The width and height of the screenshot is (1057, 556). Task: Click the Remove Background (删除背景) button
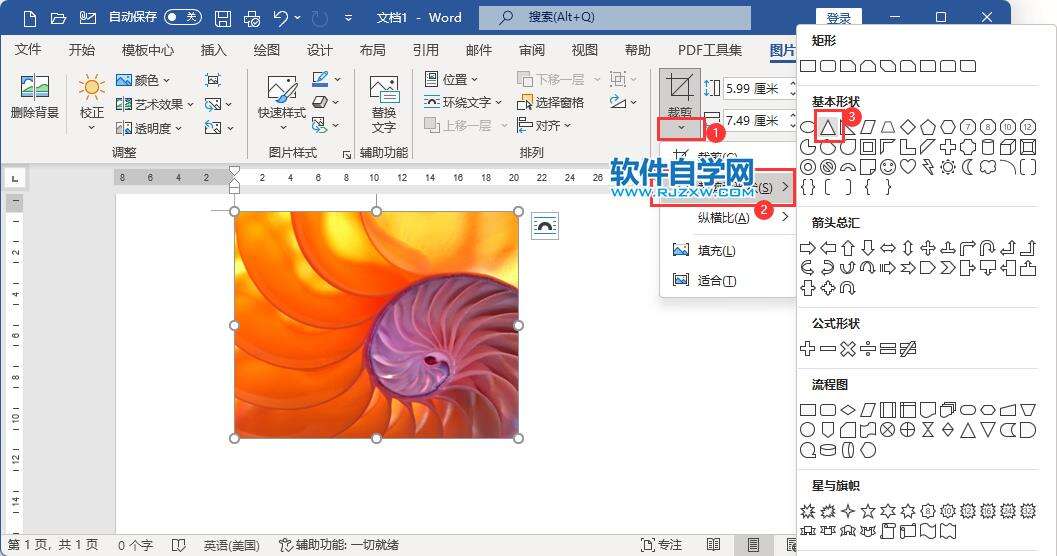[x=34, y=97]
